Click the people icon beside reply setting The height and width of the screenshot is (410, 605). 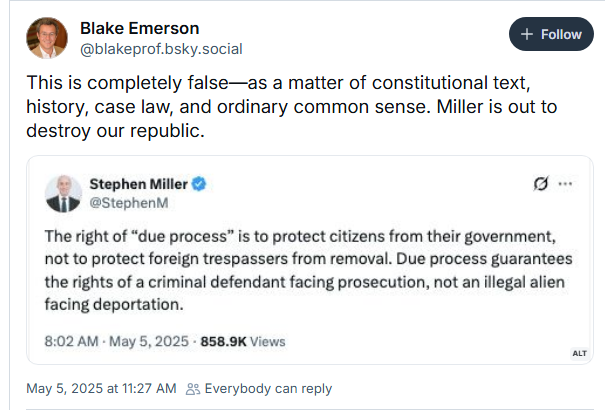[193, 389]
